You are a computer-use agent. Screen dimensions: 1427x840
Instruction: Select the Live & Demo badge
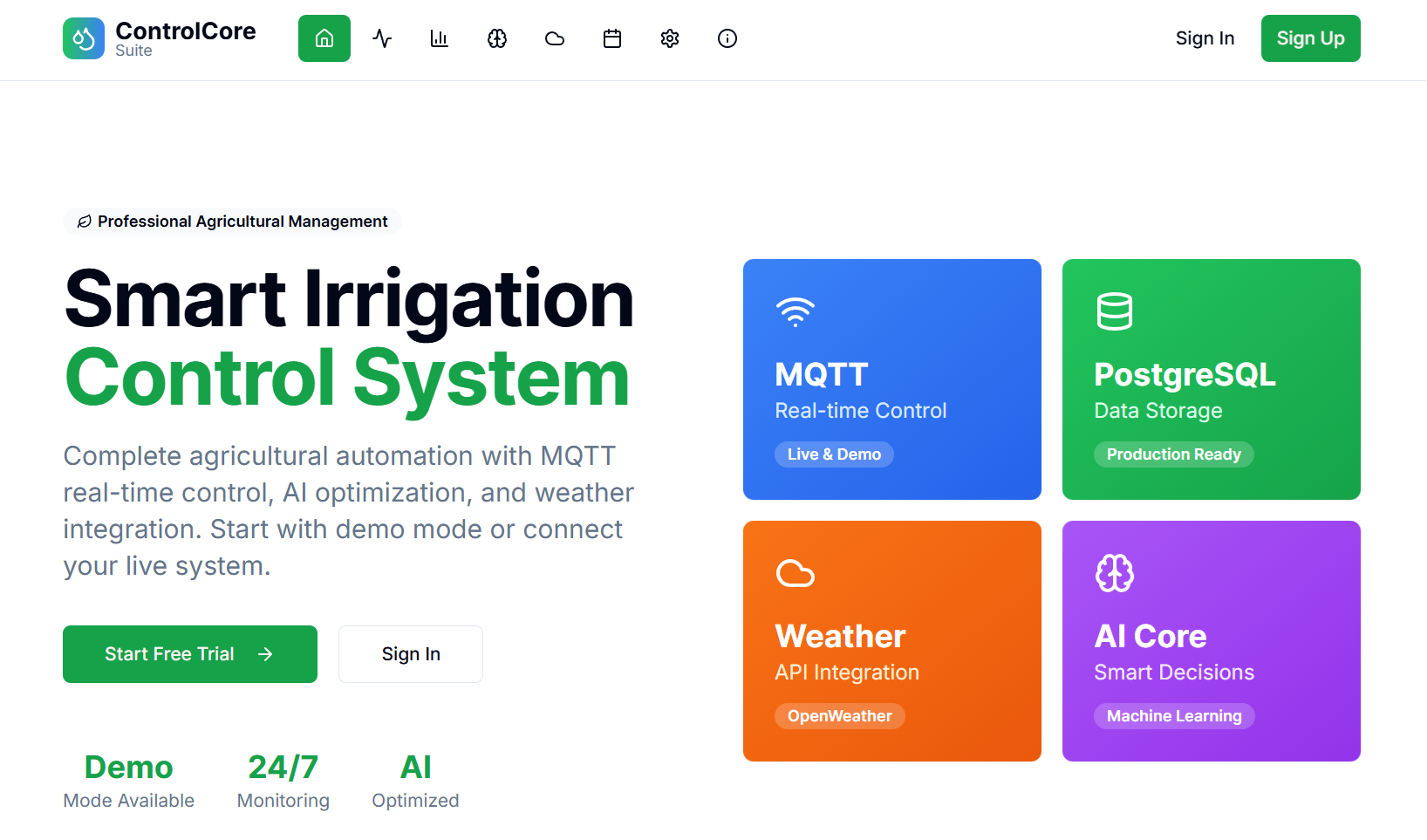[x=834, y=454]
